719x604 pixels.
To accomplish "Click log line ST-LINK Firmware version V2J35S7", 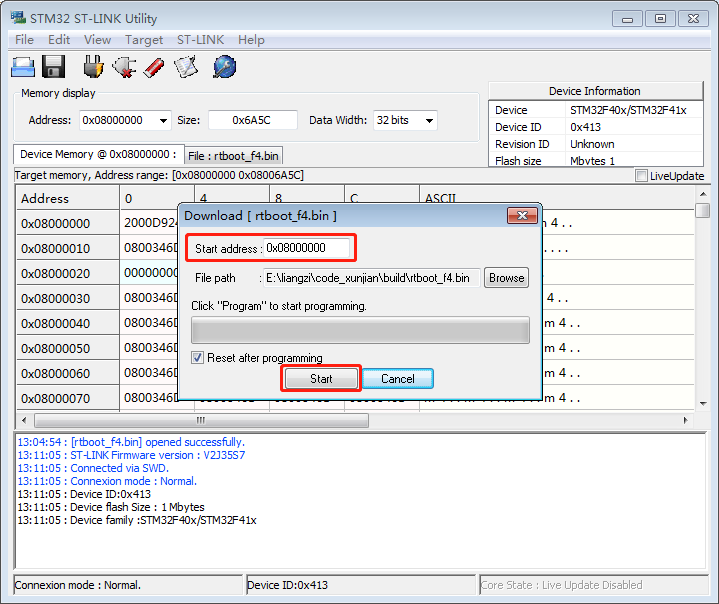I will [x=131, y=455].
